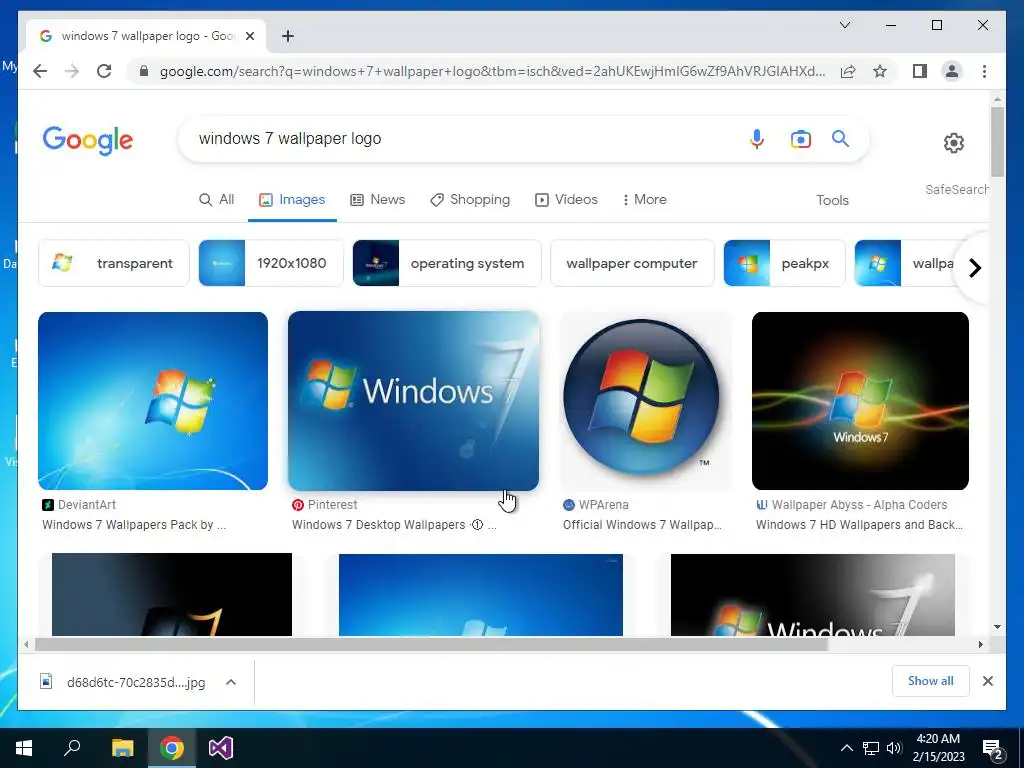The image size is (1024, 768).
Task: Search by image with Google Lens camera
Action: tap(800, 139)
